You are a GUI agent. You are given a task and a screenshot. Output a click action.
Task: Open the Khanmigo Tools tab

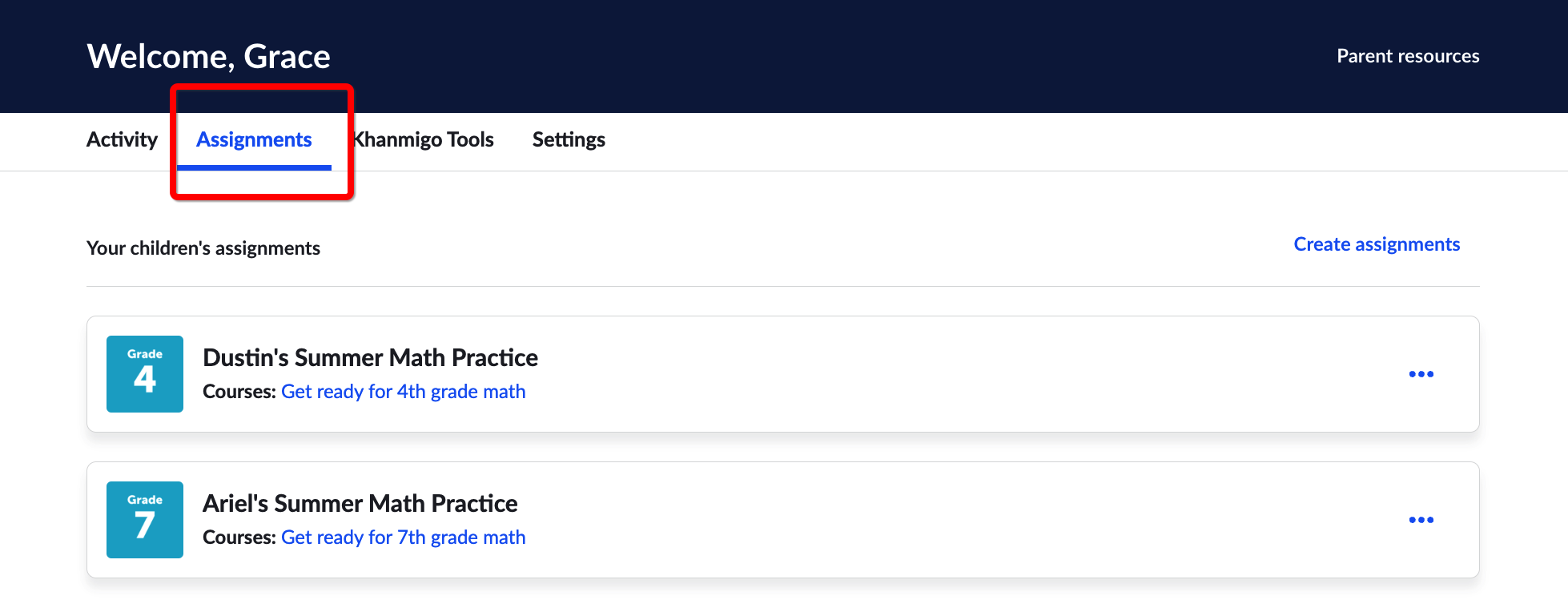point(423,139)
